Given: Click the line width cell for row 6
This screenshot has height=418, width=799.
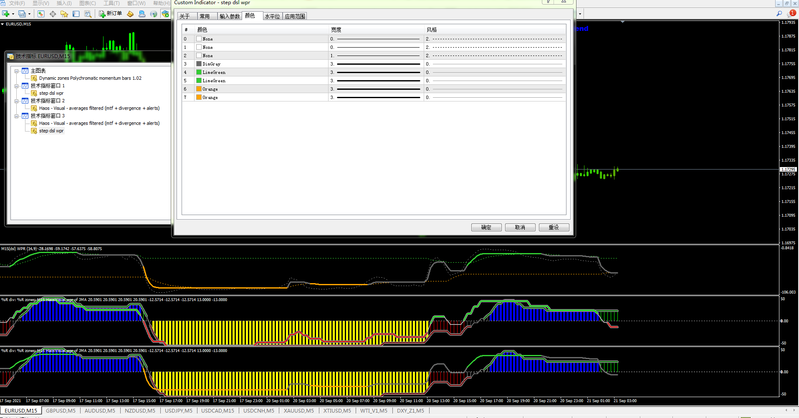Looking at the screenshot, I should (376, 89).
